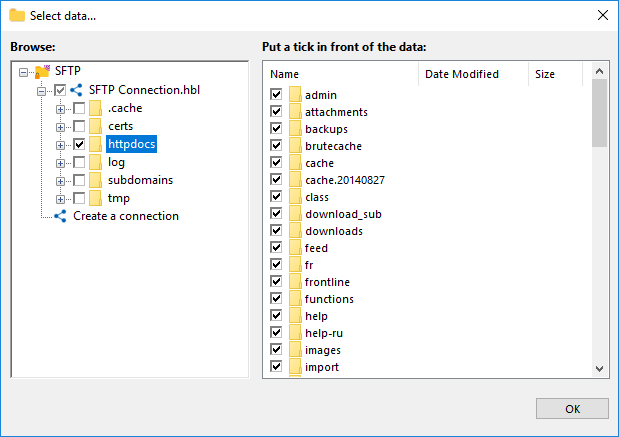This screenshot has width=619, height=437.
Task: Sort by the Name column header
Action: coord(340,74)
